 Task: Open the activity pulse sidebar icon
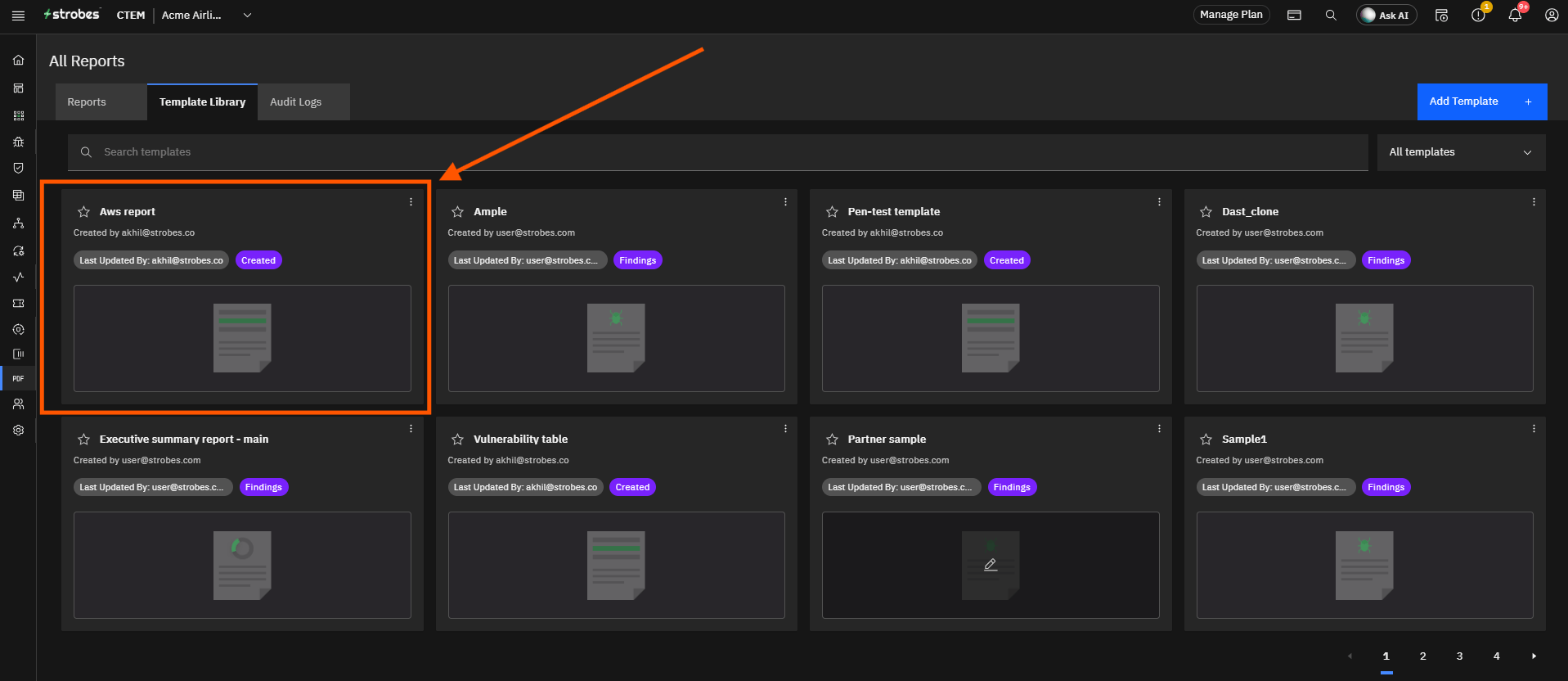18,277
